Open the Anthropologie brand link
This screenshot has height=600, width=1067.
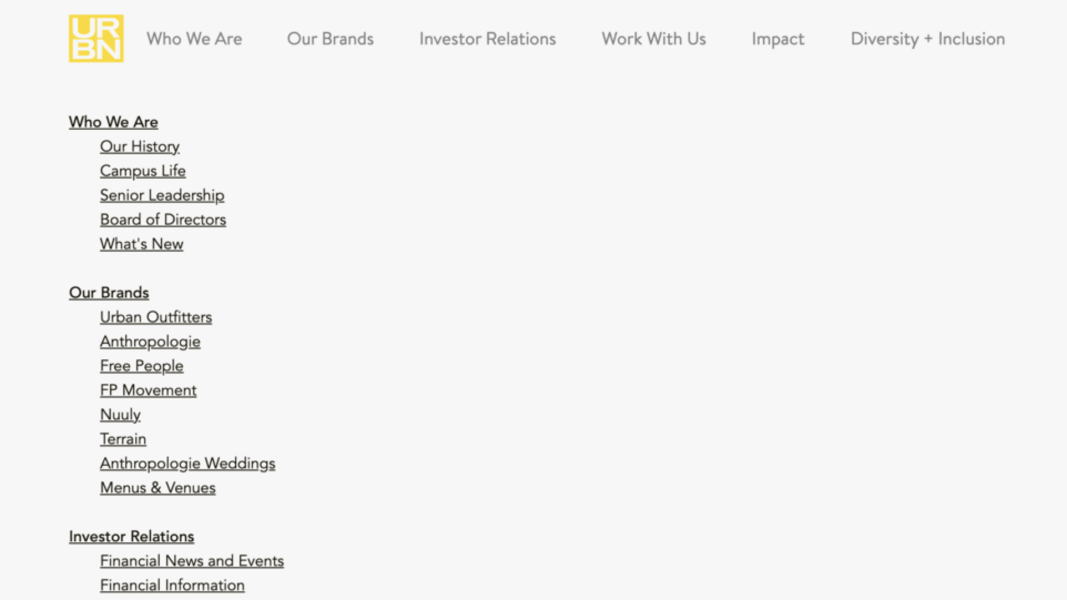click(150, 341)
